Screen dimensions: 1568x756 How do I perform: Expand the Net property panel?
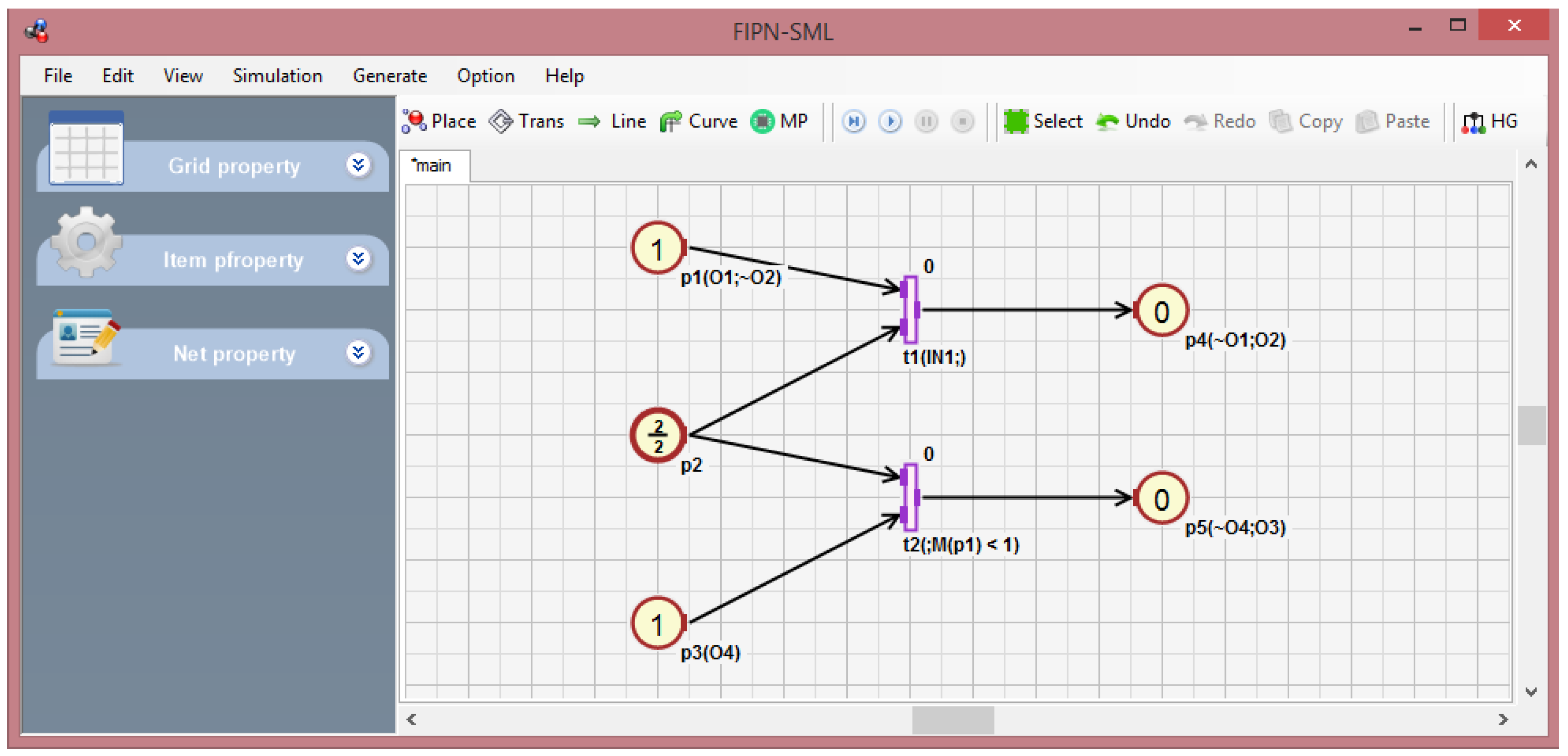[x=359, y=353]
